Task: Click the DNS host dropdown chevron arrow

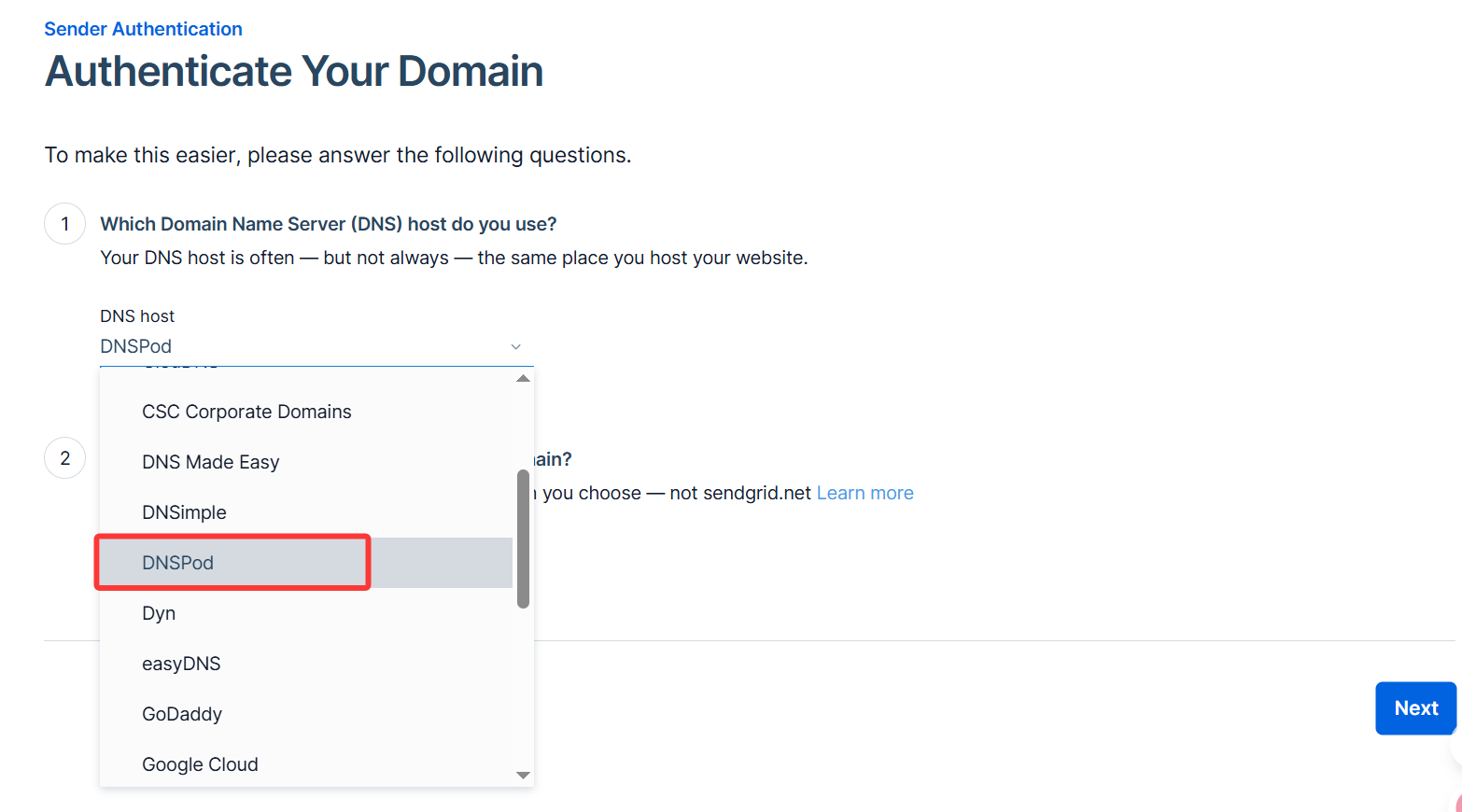Action: (515, 347)
